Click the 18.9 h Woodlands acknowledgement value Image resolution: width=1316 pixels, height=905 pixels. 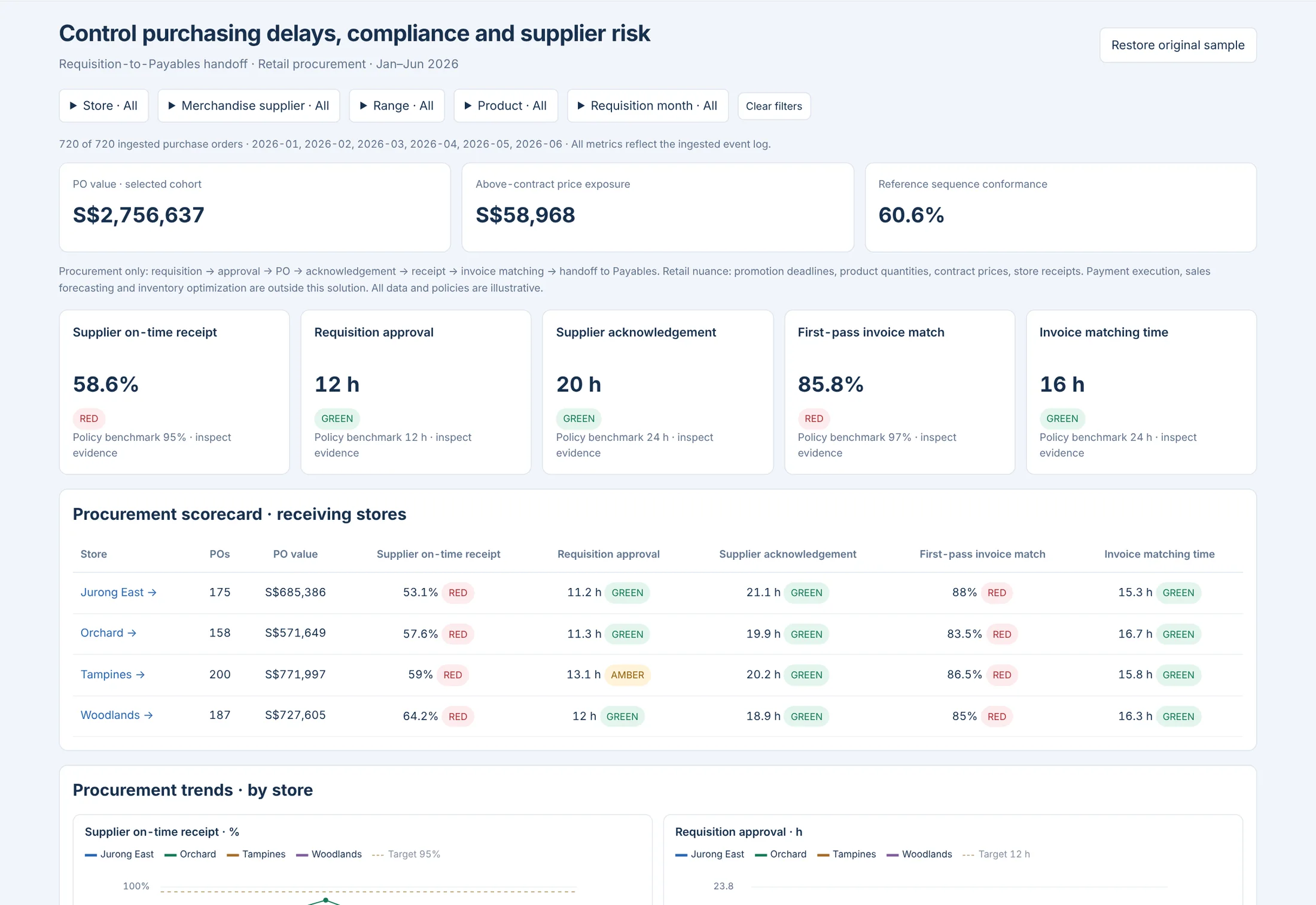[763, 715]
